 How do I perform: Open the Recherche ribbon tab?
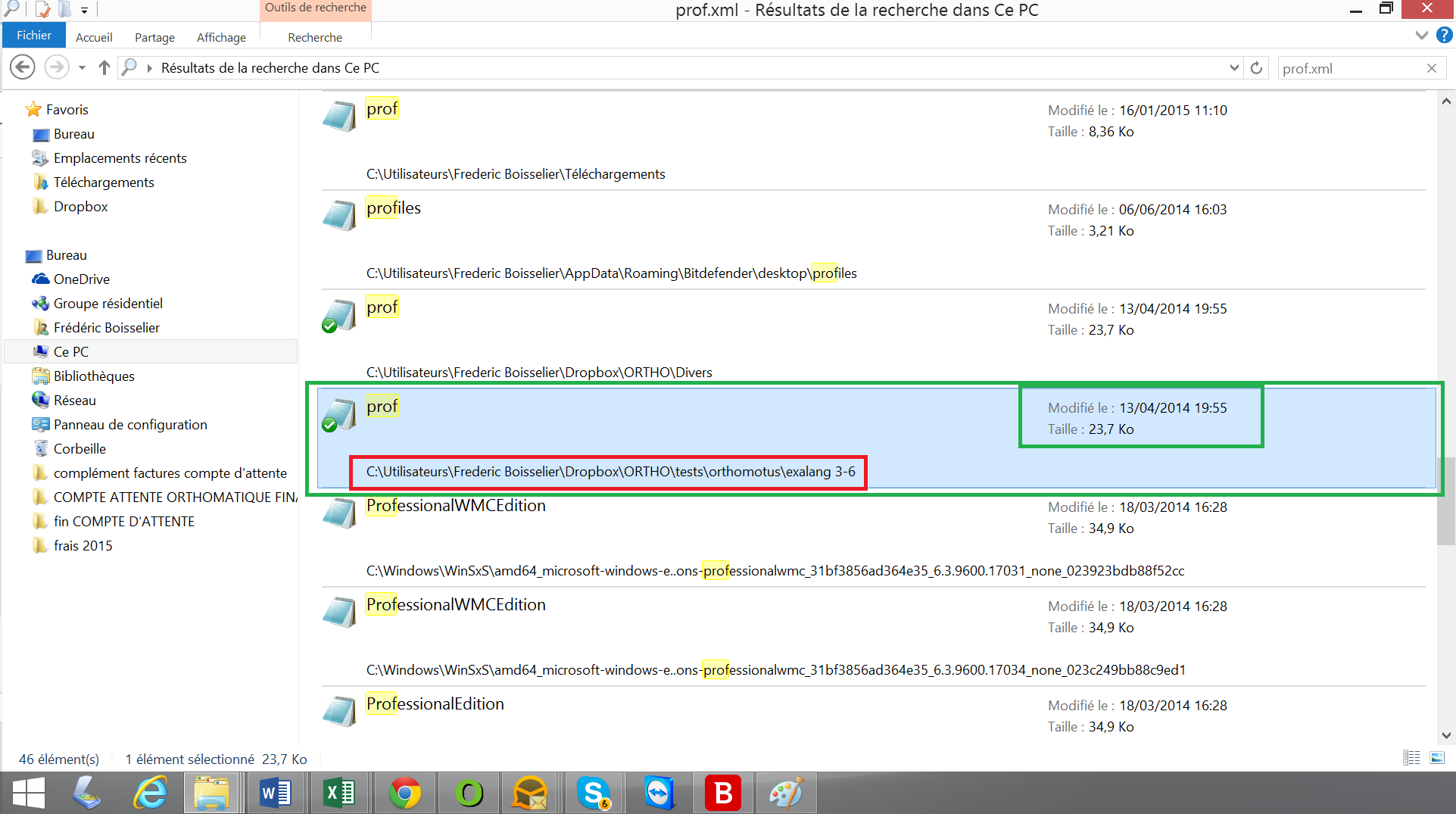pos(315,37)
